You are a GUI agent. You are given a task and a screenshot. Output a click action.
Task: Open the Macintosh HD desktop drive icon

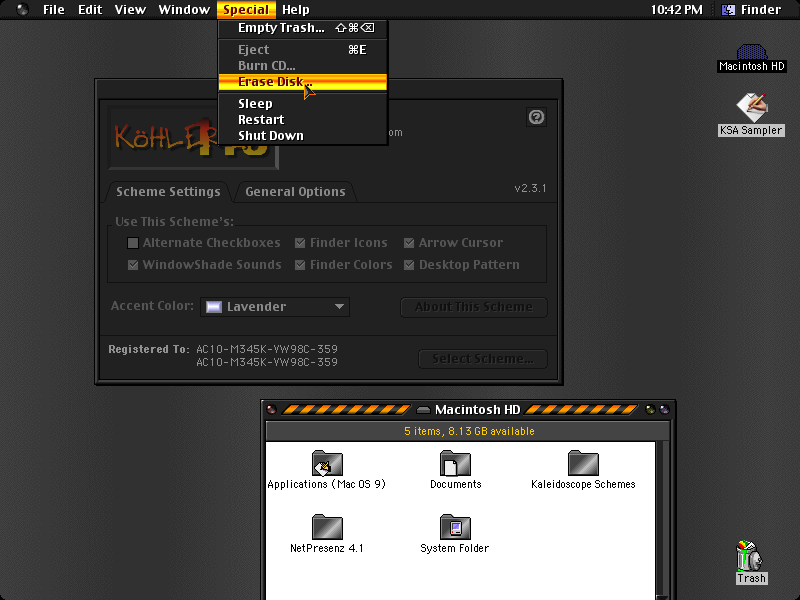tap(752, 52)
